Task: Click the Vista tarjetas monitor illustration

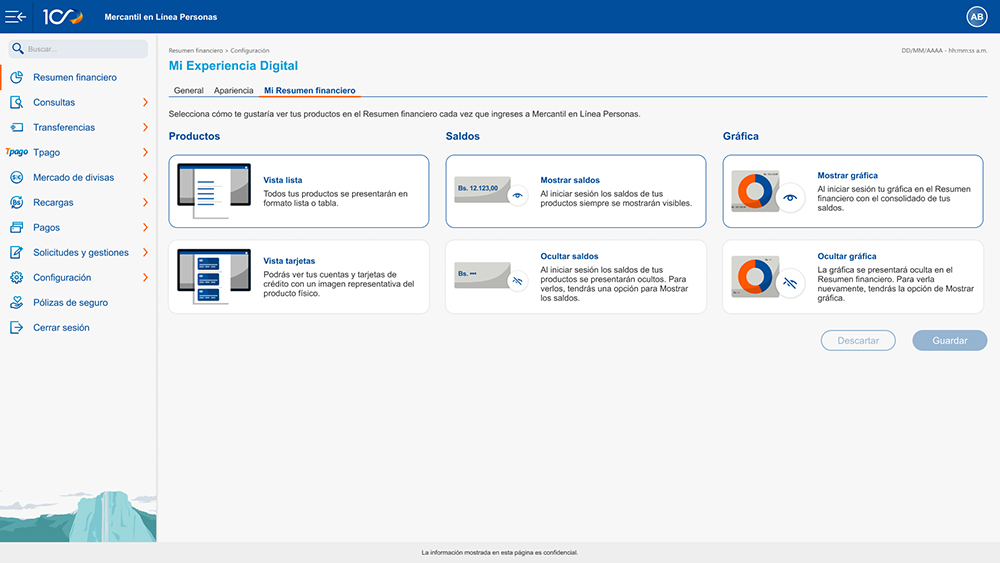Action: point(214,277)
